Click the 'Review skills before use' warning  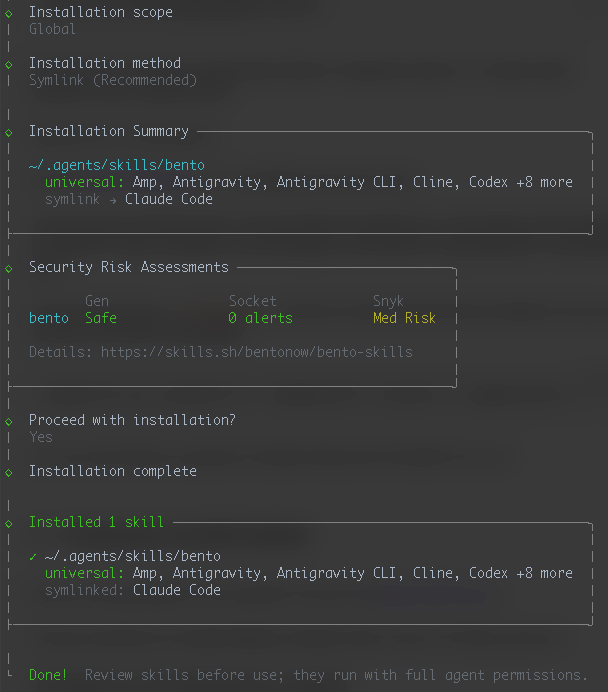pos(336,675)
